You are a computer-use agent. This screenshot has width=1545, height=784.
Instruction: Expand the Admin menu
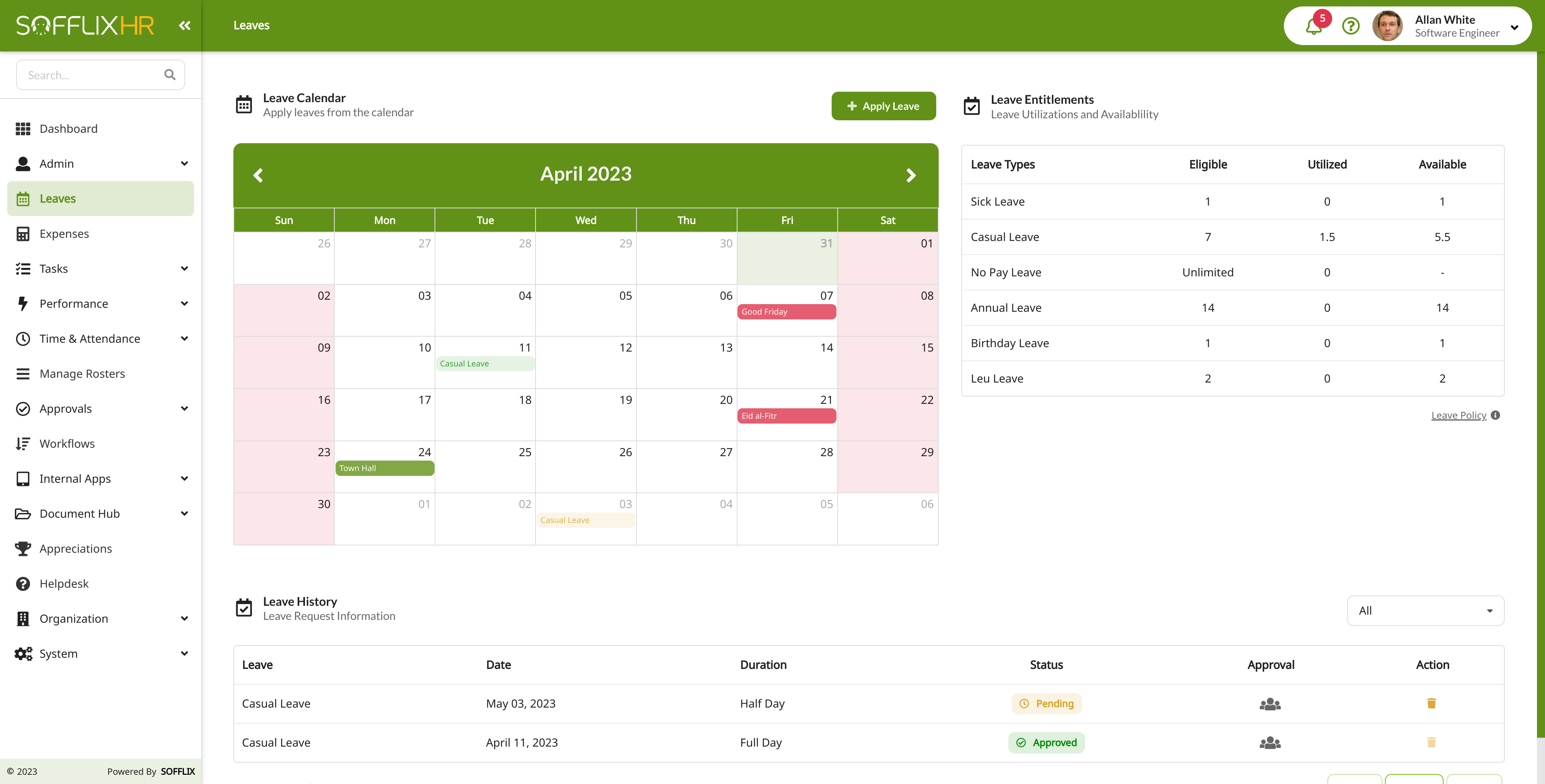pyautogui.click(x=184, y=164)
